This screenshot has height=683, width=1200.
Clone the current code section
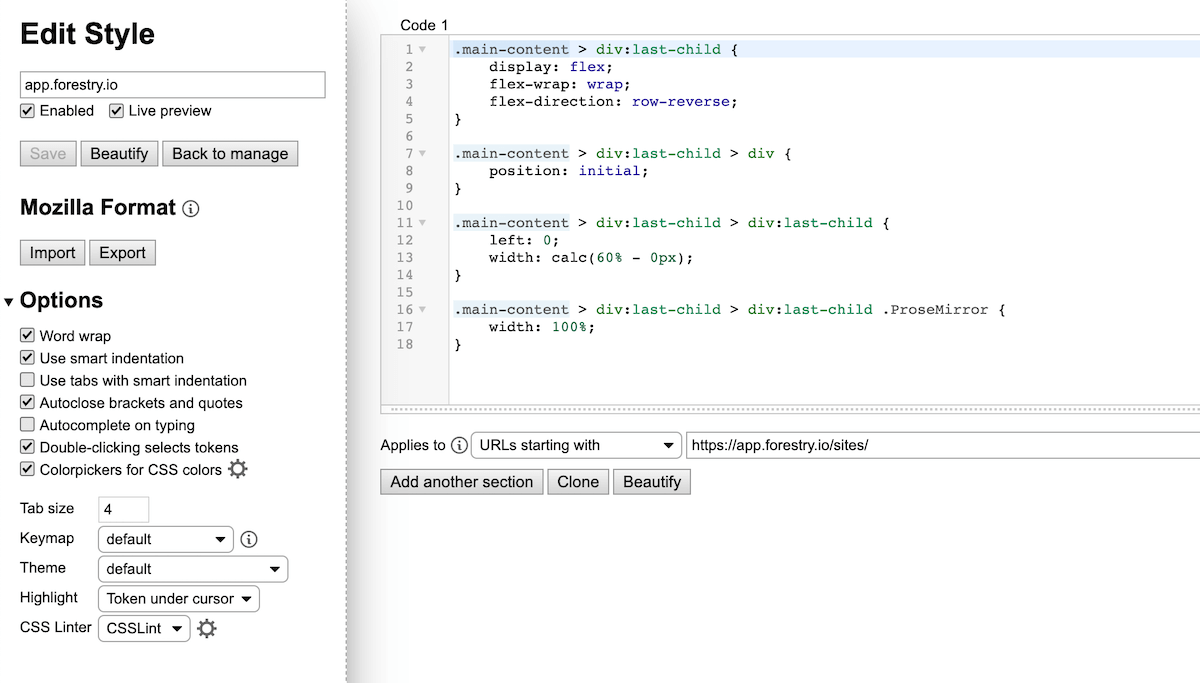(x=578, y=482)
